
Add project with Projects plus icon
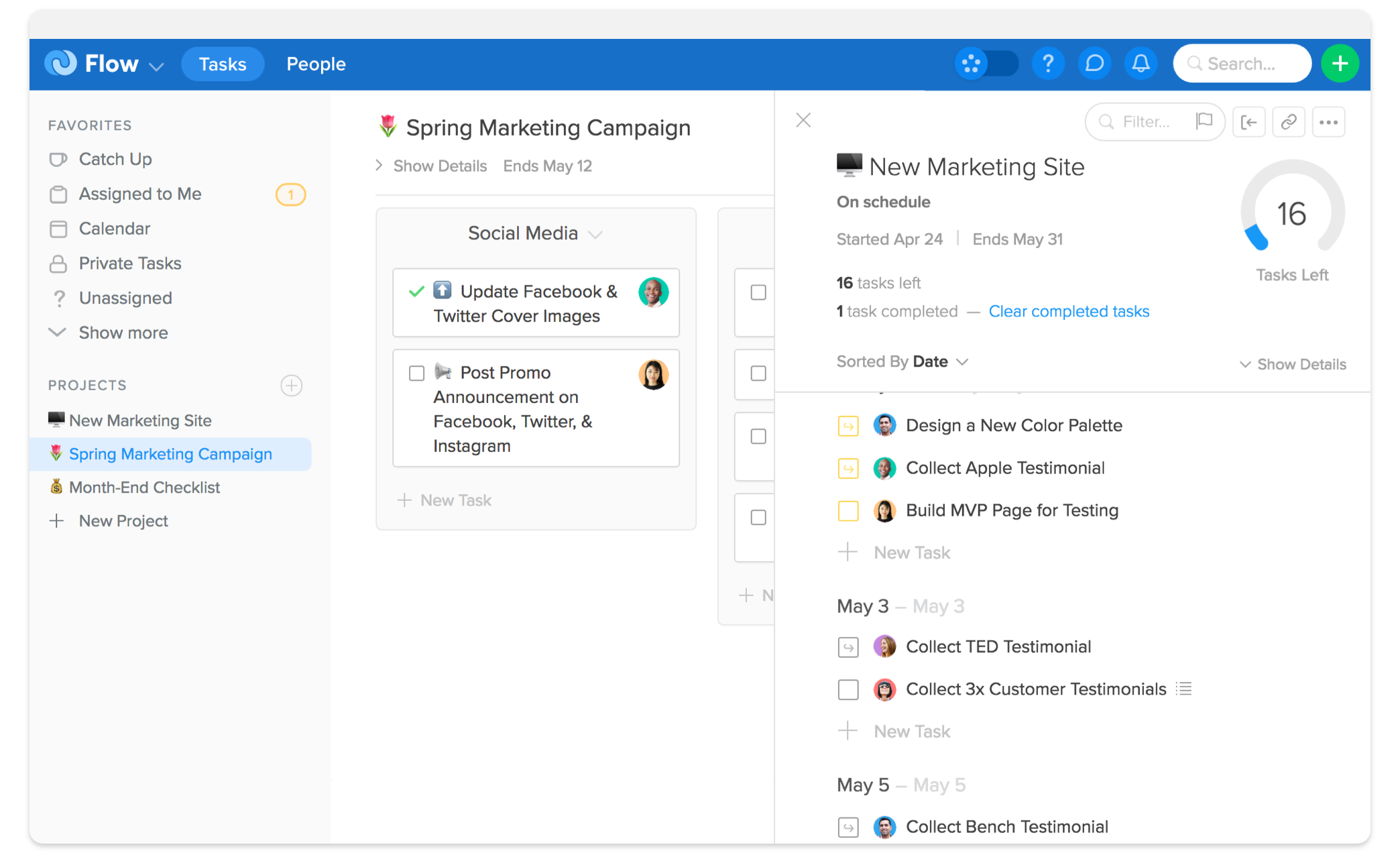(291, 386)
